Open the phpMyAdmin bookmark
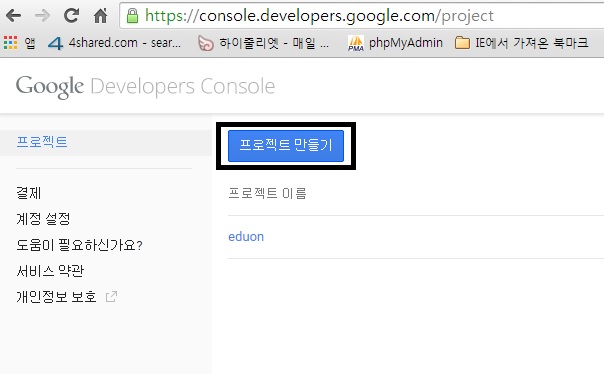Screen dimensions: 604x374 tap(395, 43)
